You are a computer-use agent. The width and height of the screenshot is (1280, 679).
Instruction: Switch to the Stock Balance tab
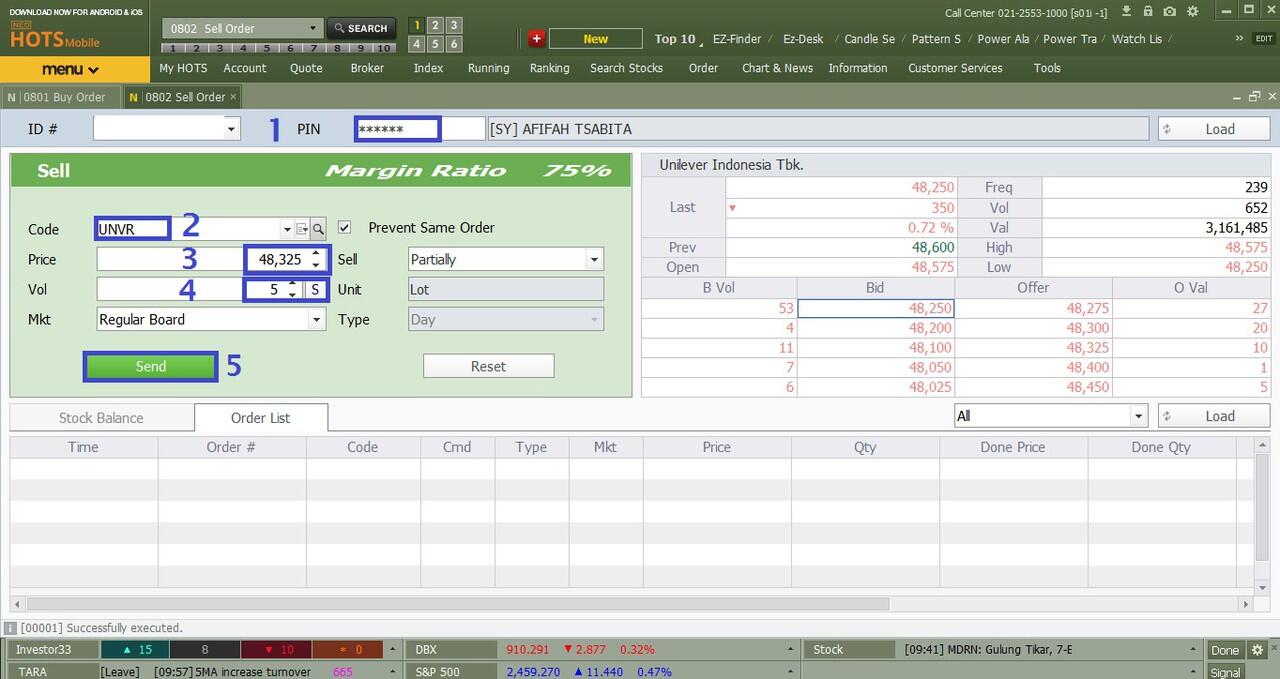[101, 418]
